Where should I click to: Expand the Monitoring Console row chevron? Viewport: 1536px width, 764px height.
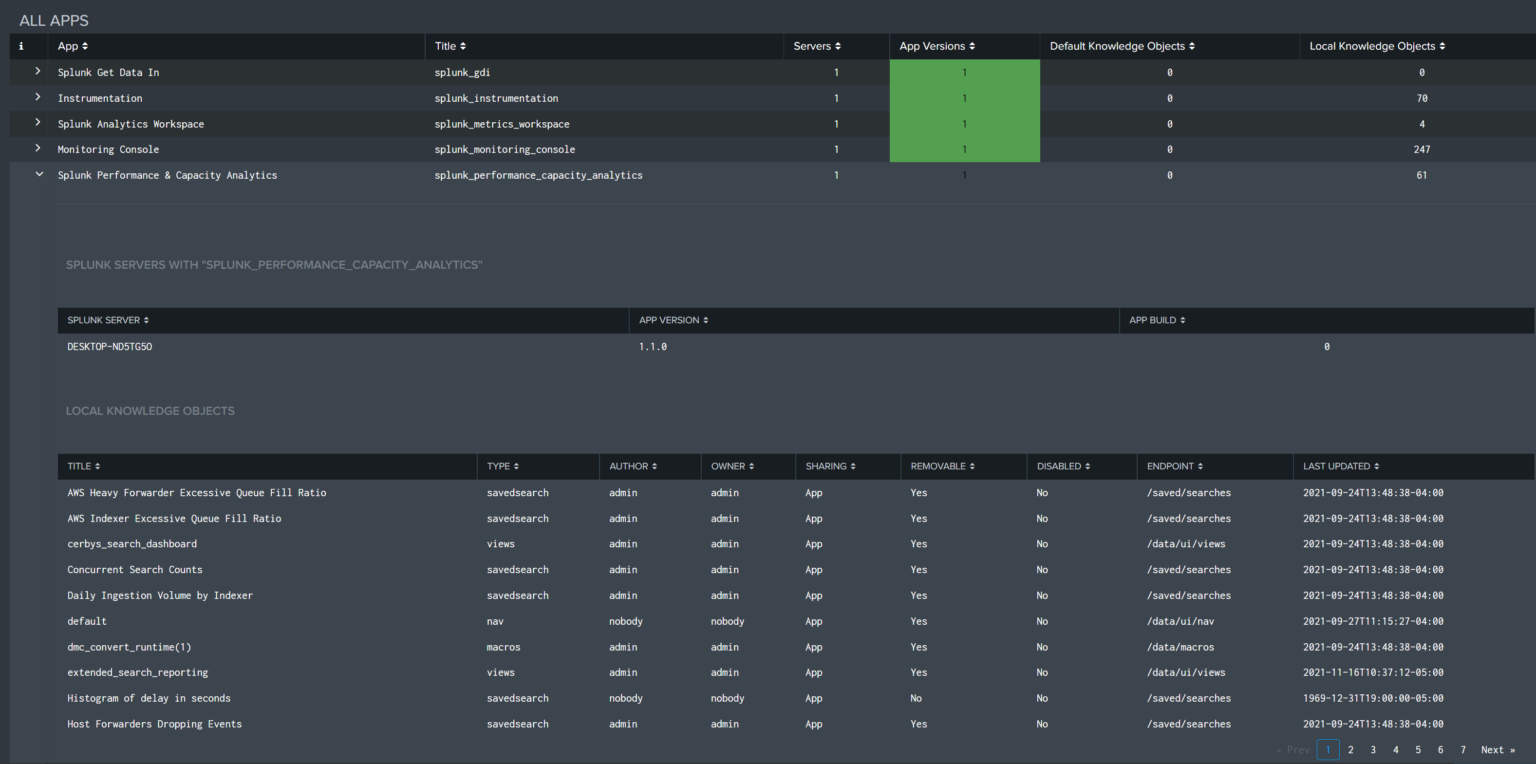click(38, 149)
